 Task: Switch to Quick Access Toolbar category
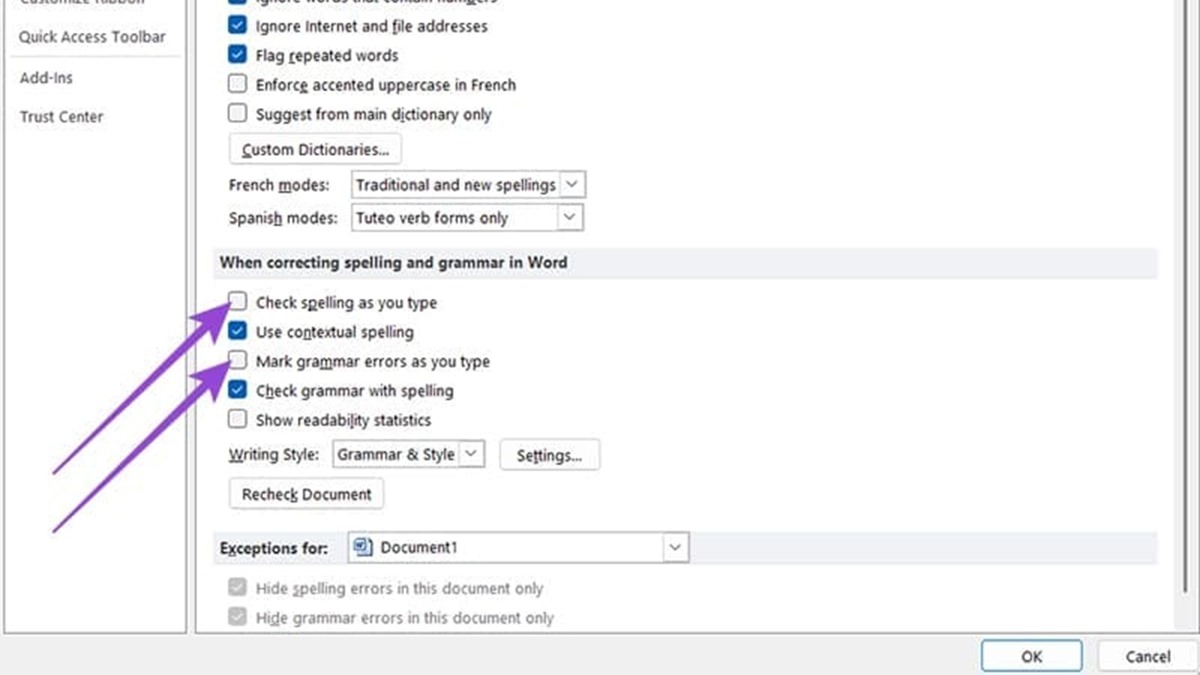tap(92, 37)
